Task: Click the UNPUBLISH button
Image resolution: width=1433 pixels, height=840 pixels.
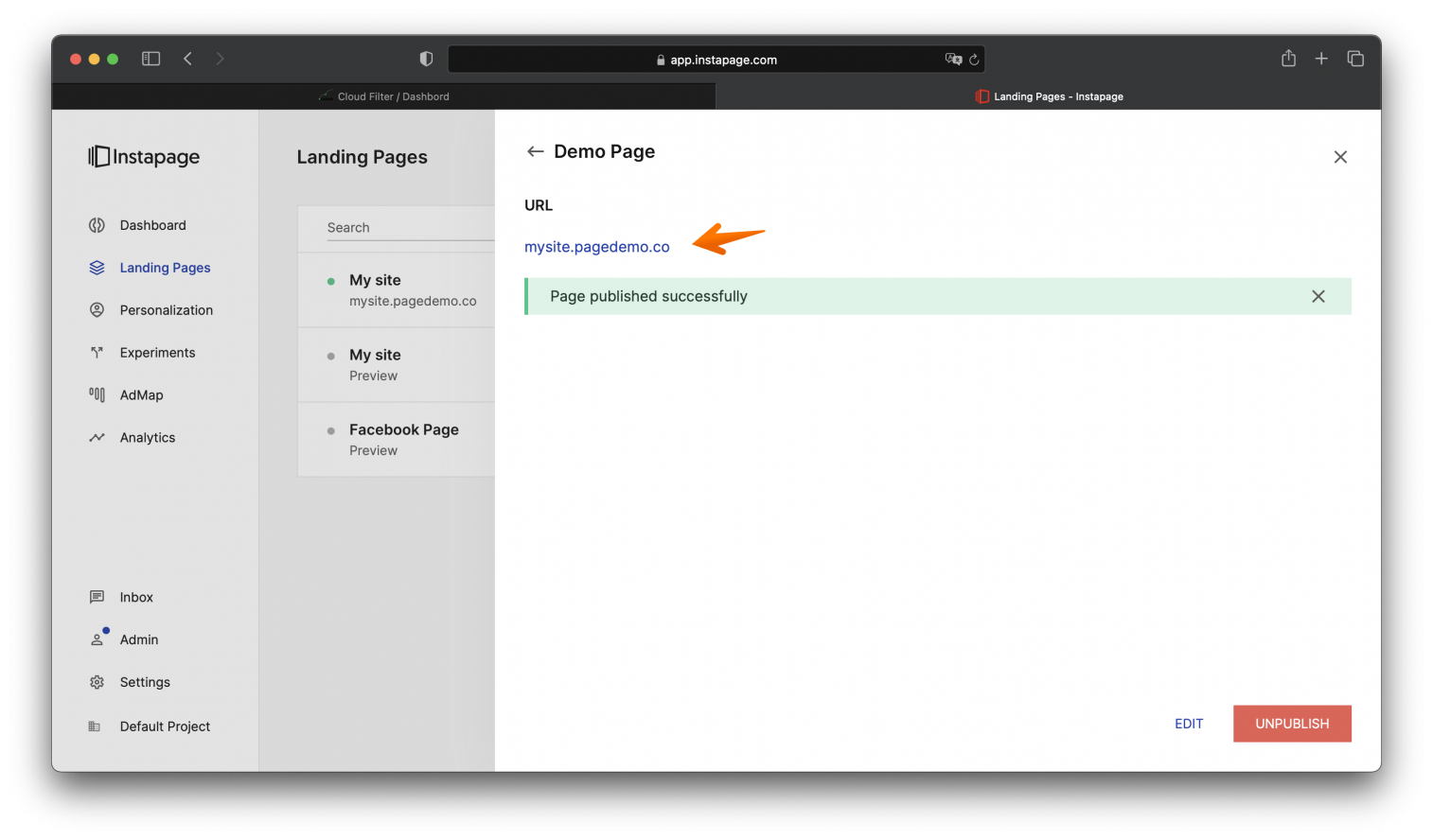Action: (x=1292, y=724)
